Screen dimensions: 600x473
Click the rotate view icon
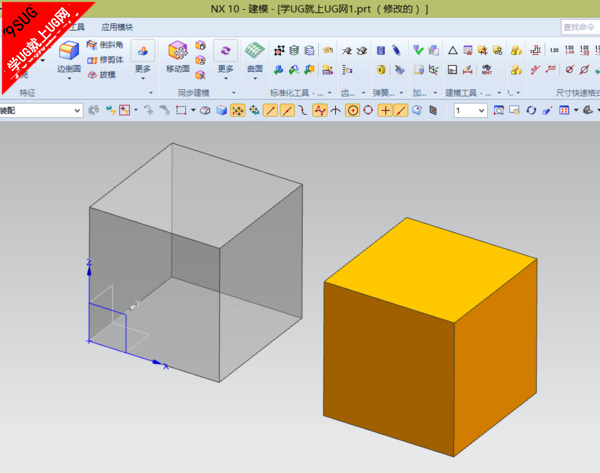pyautogui.click(x=531, y=111)
